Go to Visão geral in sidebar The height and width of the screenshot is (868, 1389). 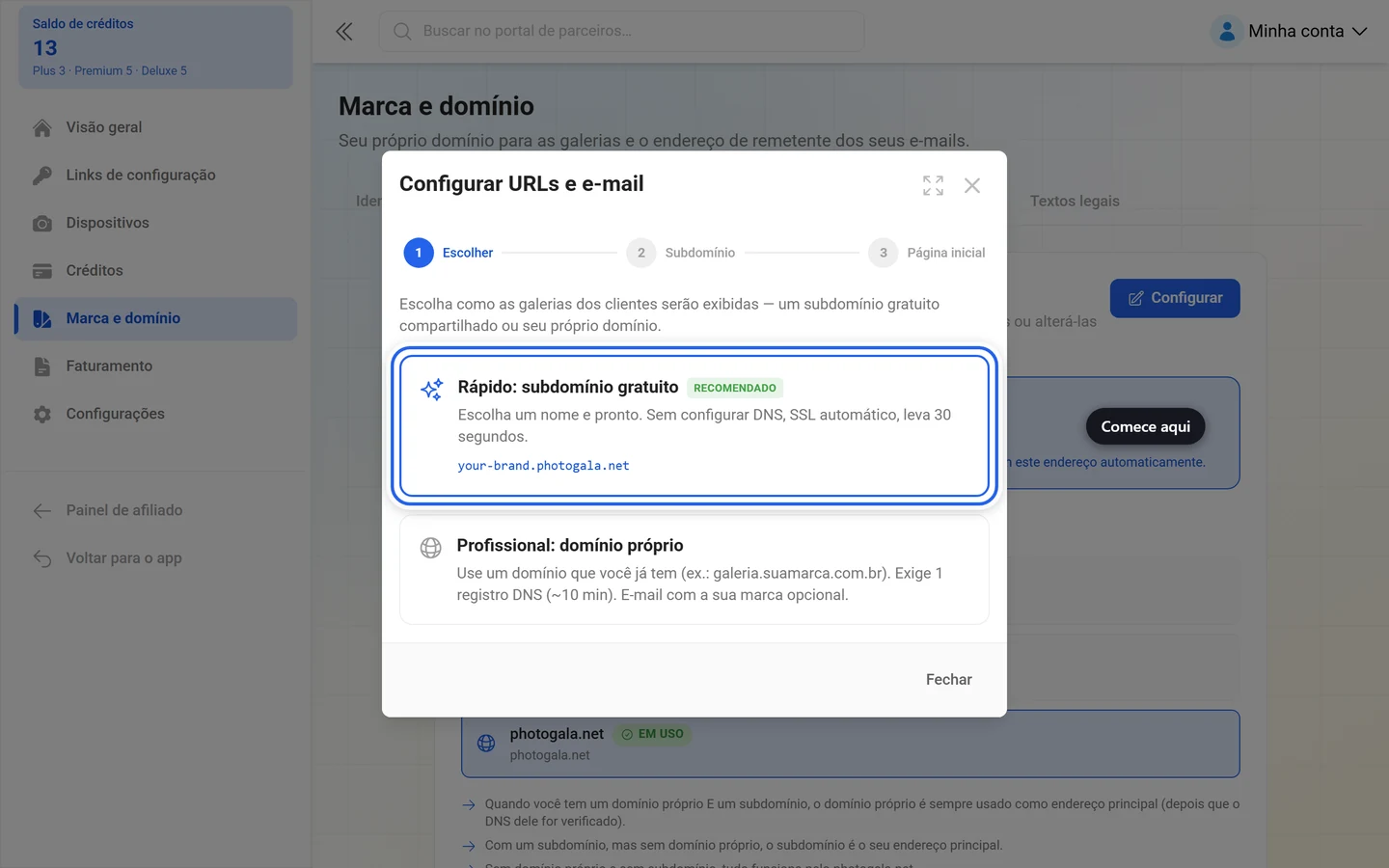tap(156, 127)
